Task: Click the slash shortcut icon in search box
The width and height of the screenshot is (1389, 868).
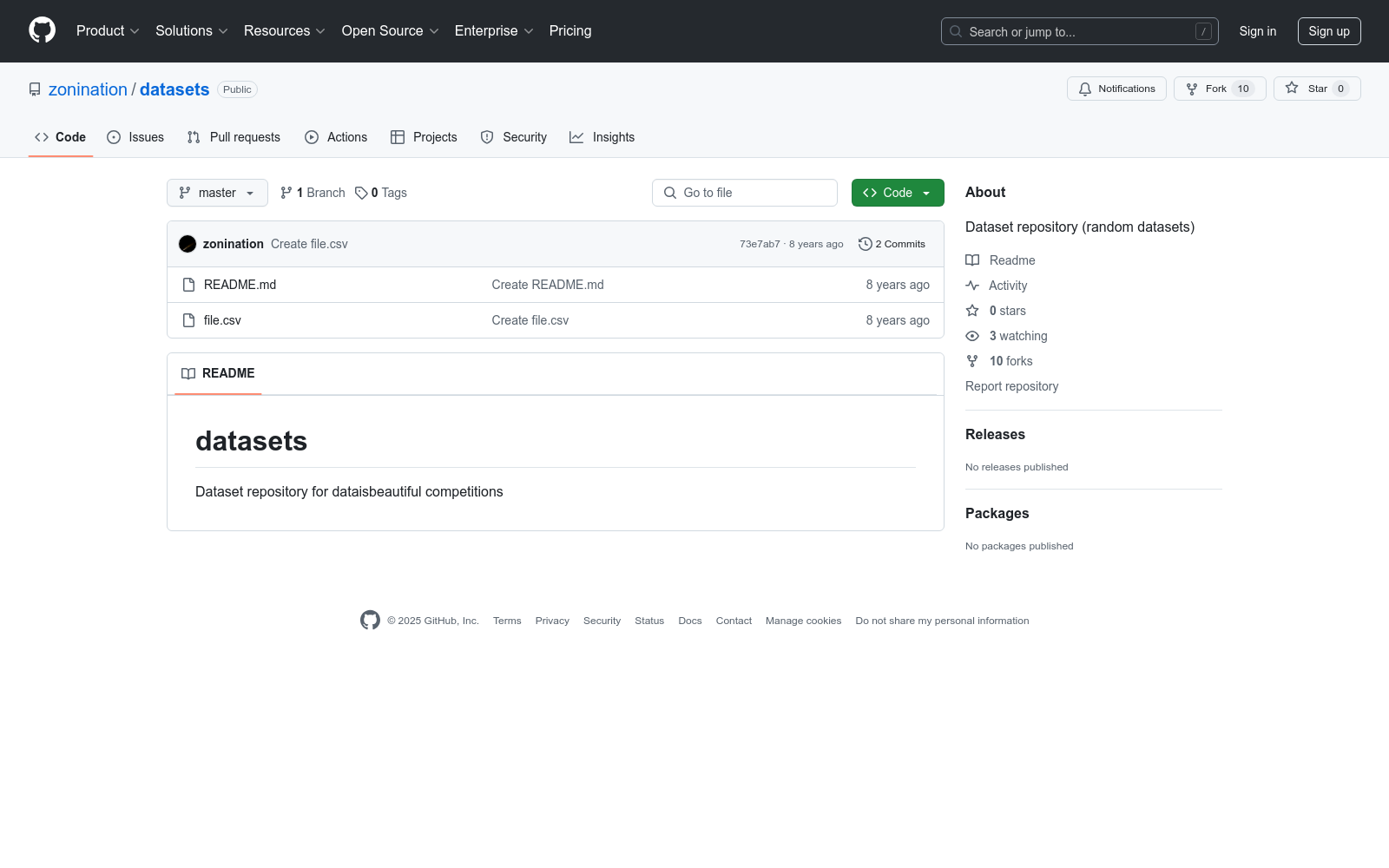Action: pyautogui.click(x=1203, y=31)
